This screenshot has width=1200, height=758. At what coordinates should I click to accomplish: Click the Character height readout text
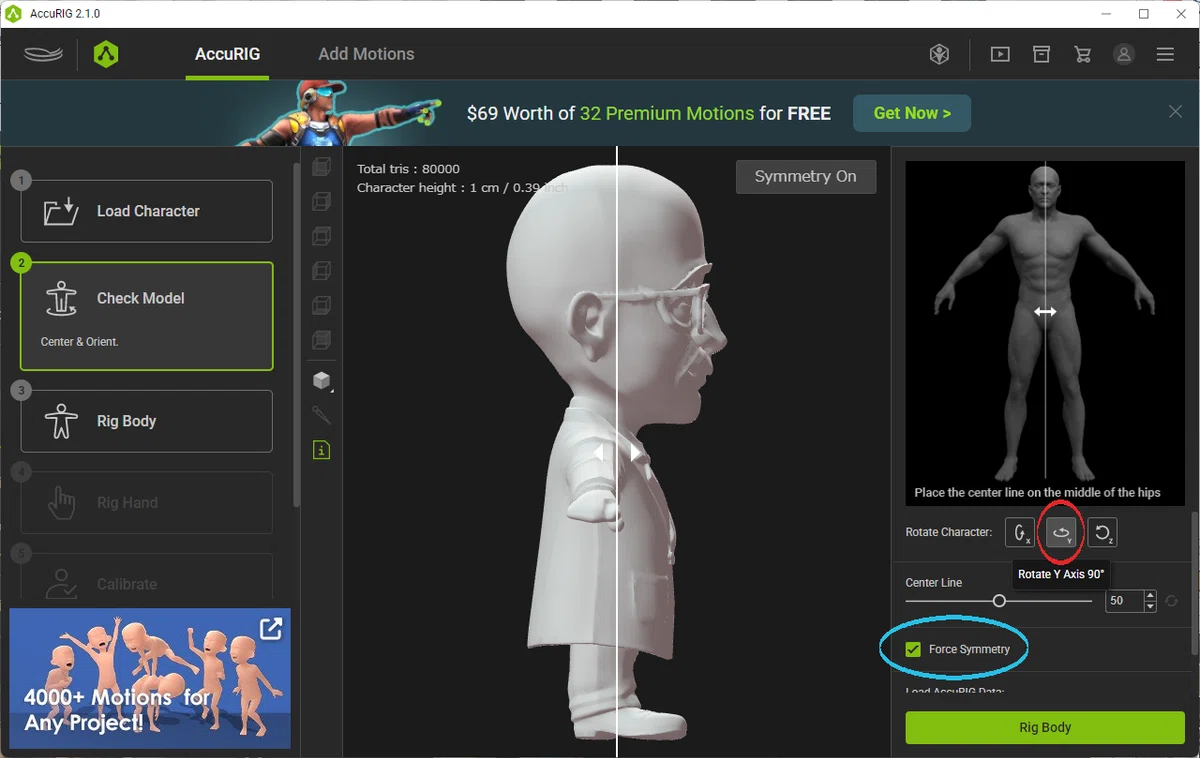point(462,188)
